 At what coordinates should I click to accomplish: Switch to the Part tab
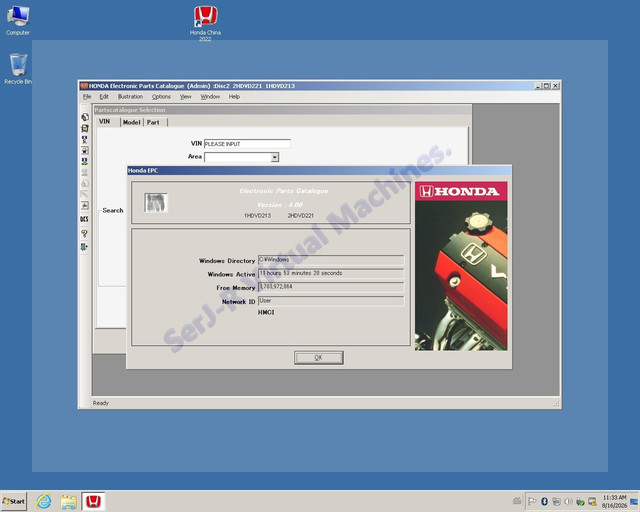pos(155,122)
